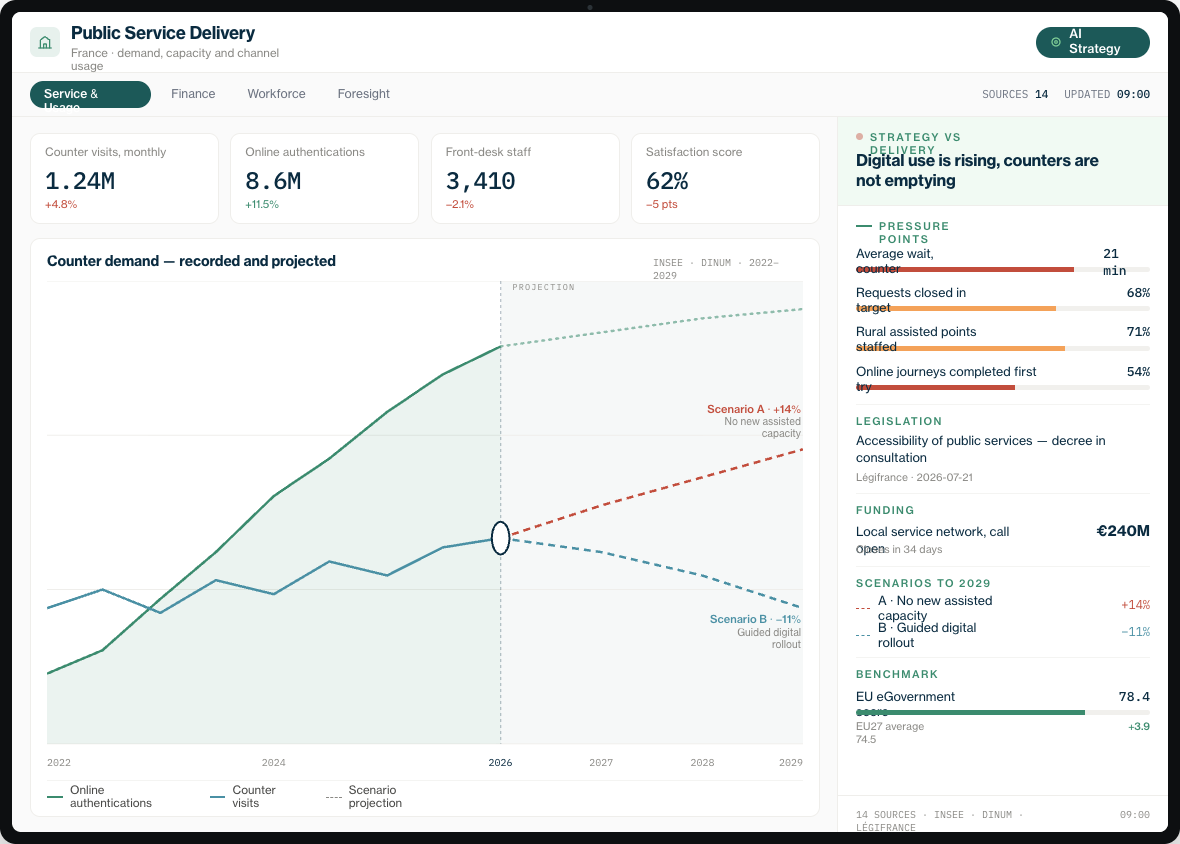Click the +11.5% change under Online authentications
The height and width of the screenshot is (844, 1180).
(x=262, y=205)
